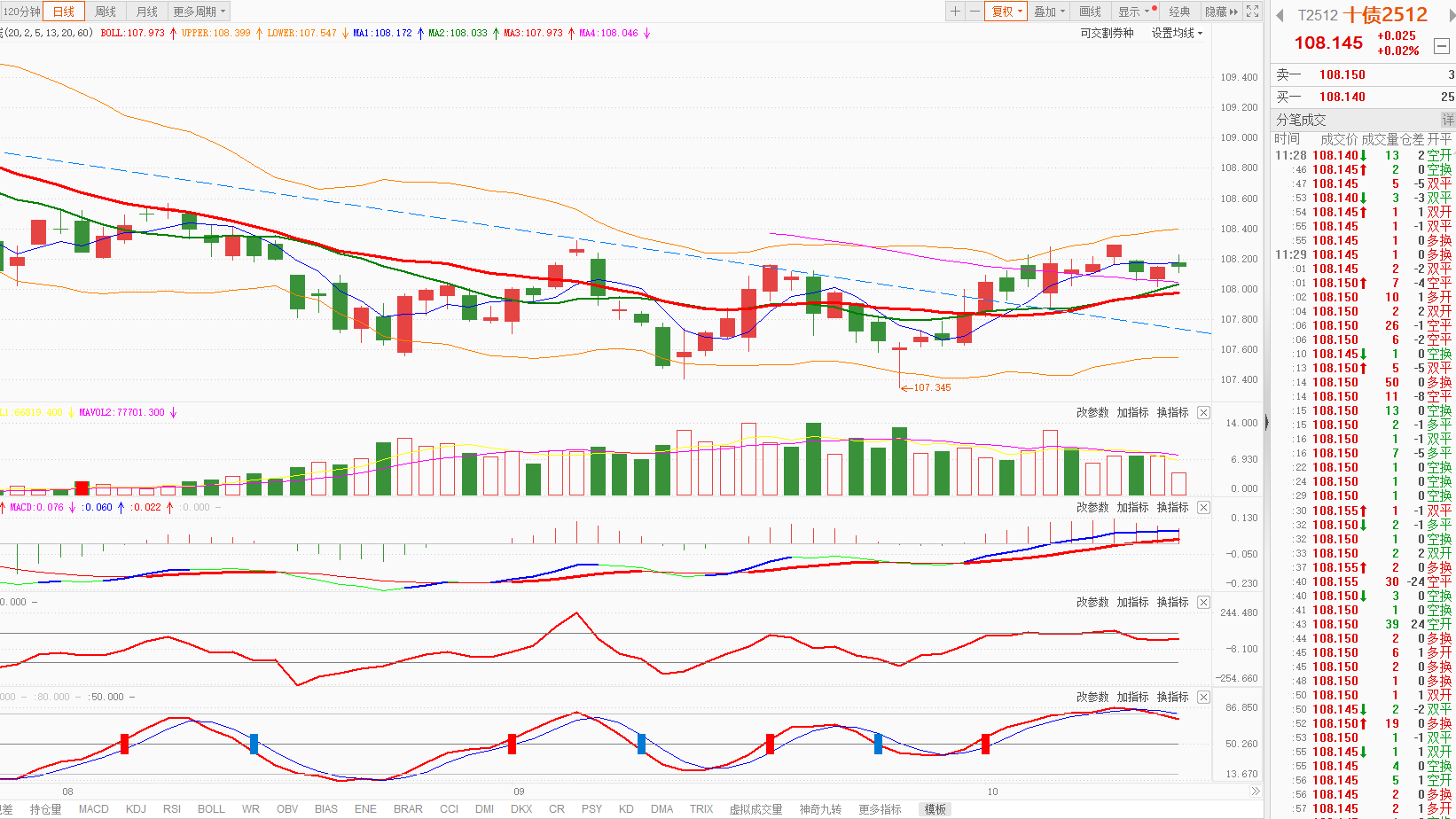Switch to the 周线 weekly tab

106,12
